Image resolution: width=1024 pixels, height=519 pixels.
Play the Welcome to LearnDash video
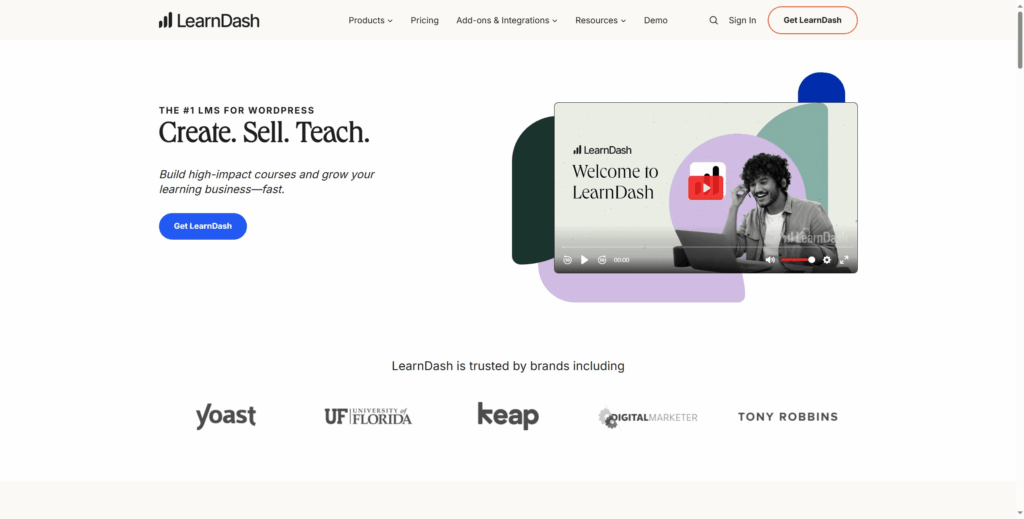point(585,260)
